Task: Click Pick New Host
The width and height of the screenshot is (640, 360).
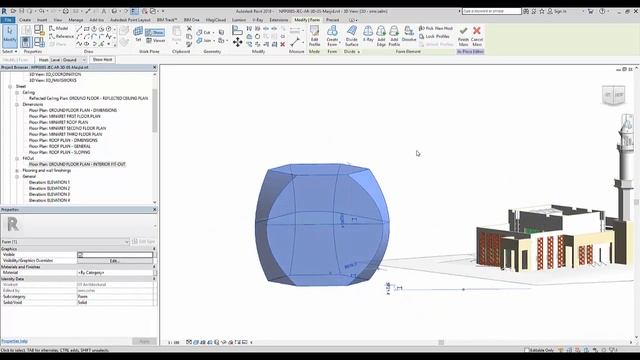Action: 436,28
